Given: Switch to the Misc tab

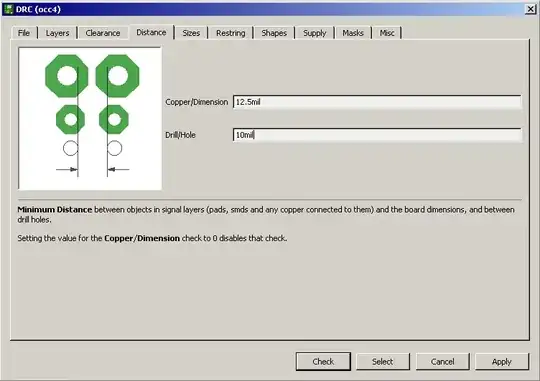Looking at the screenshot, I should click(x=387, y=33).
